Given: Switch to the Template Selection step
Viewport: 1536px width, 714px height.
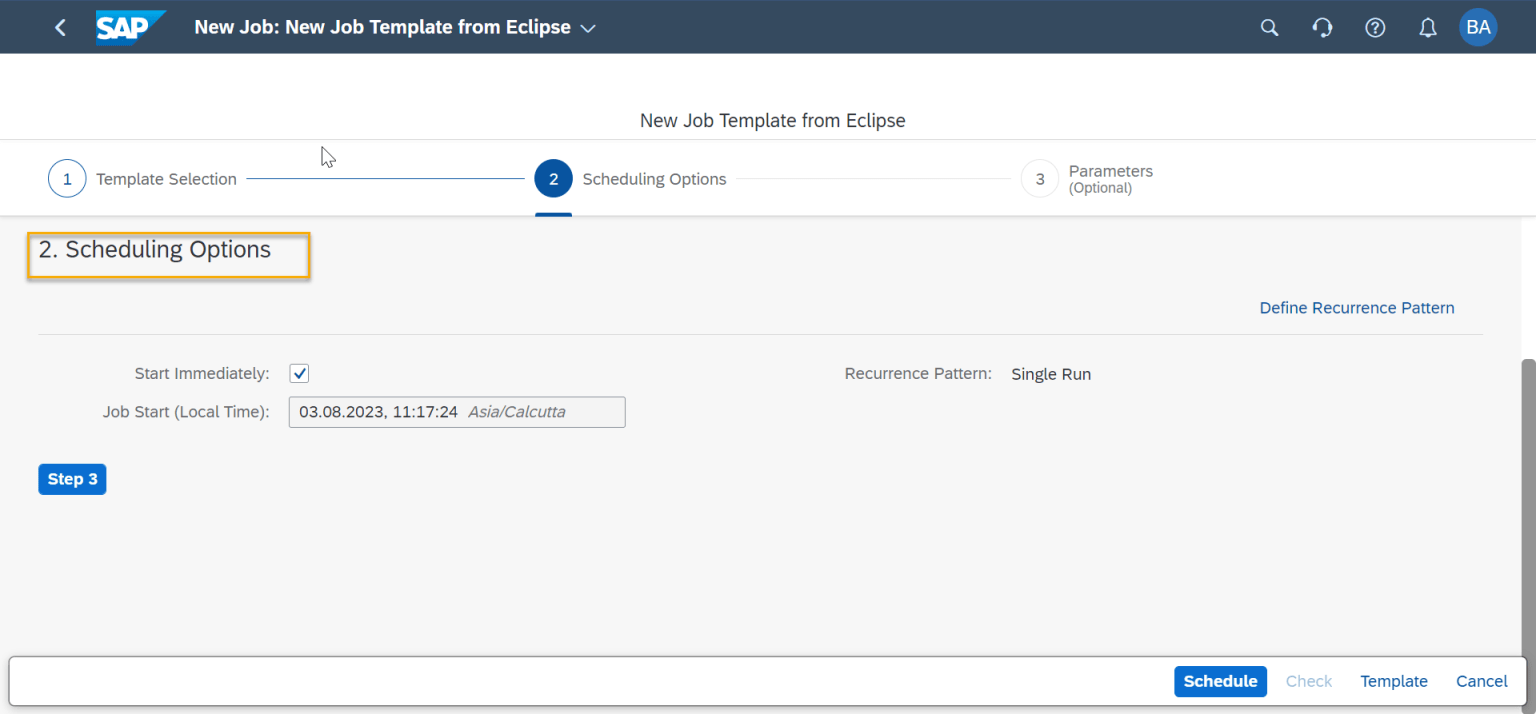Looking at the screenshot, I should [166, 178].
